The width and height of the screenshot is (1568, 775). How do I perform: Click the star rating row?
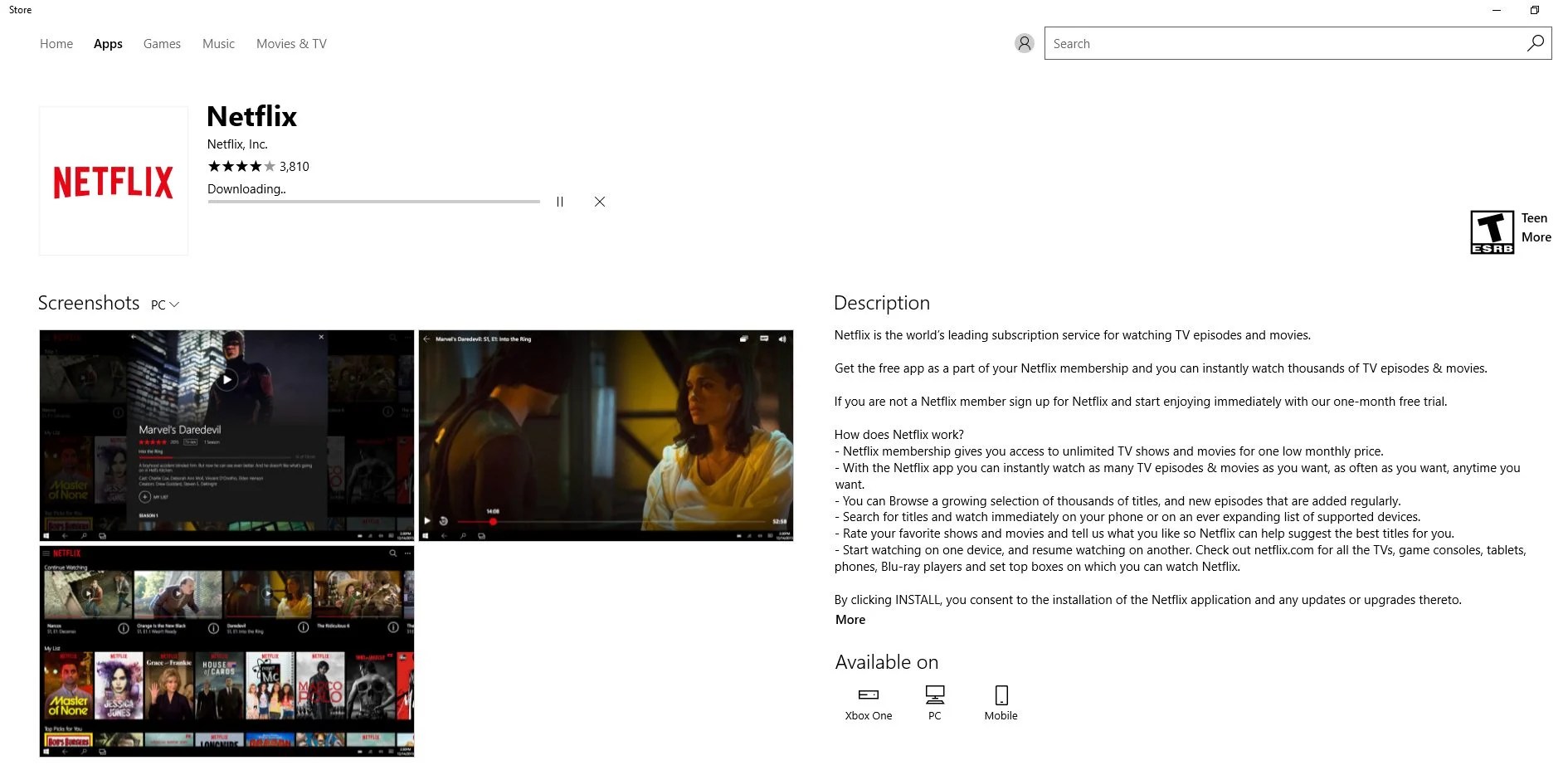[241, 167]
